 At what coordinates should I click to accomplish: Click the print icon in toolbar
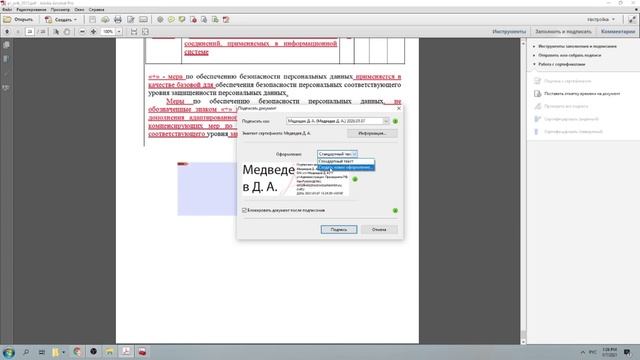(118, 20)
